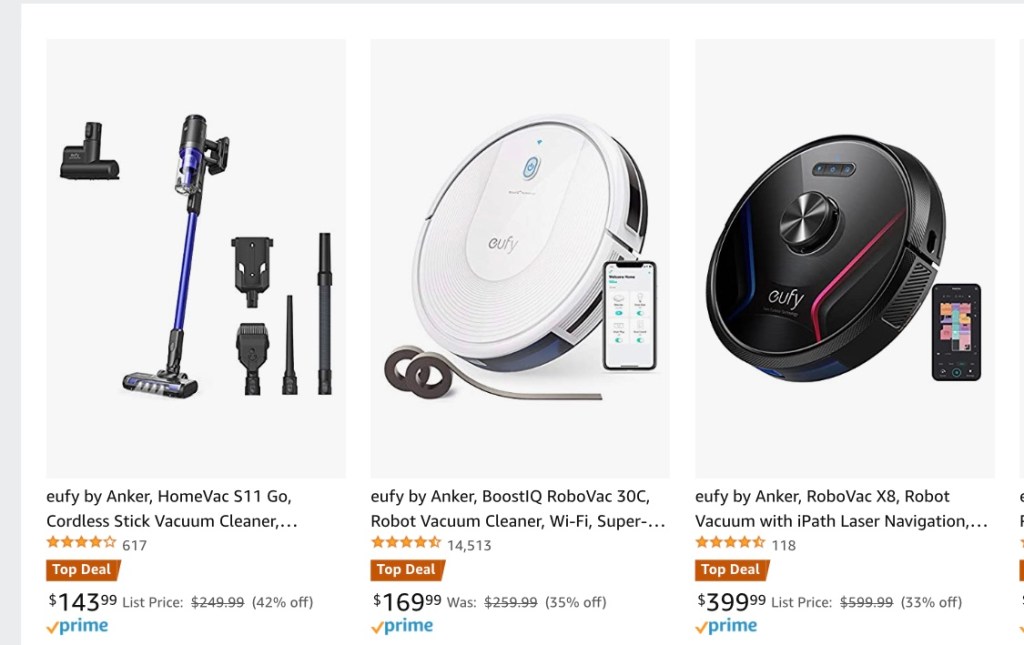The image size is (1024, 645).
Task: Click the Prime logo under the $143.99 price
Action: coord(77,626)
